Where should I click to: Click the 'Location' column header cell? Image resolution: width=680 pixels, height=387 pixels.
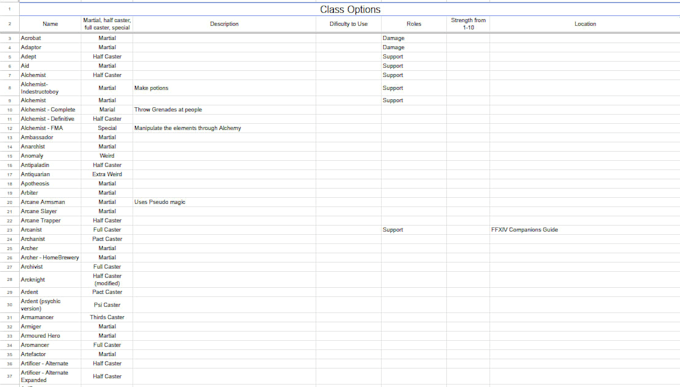pyautogui.click(x=585, y=24)
